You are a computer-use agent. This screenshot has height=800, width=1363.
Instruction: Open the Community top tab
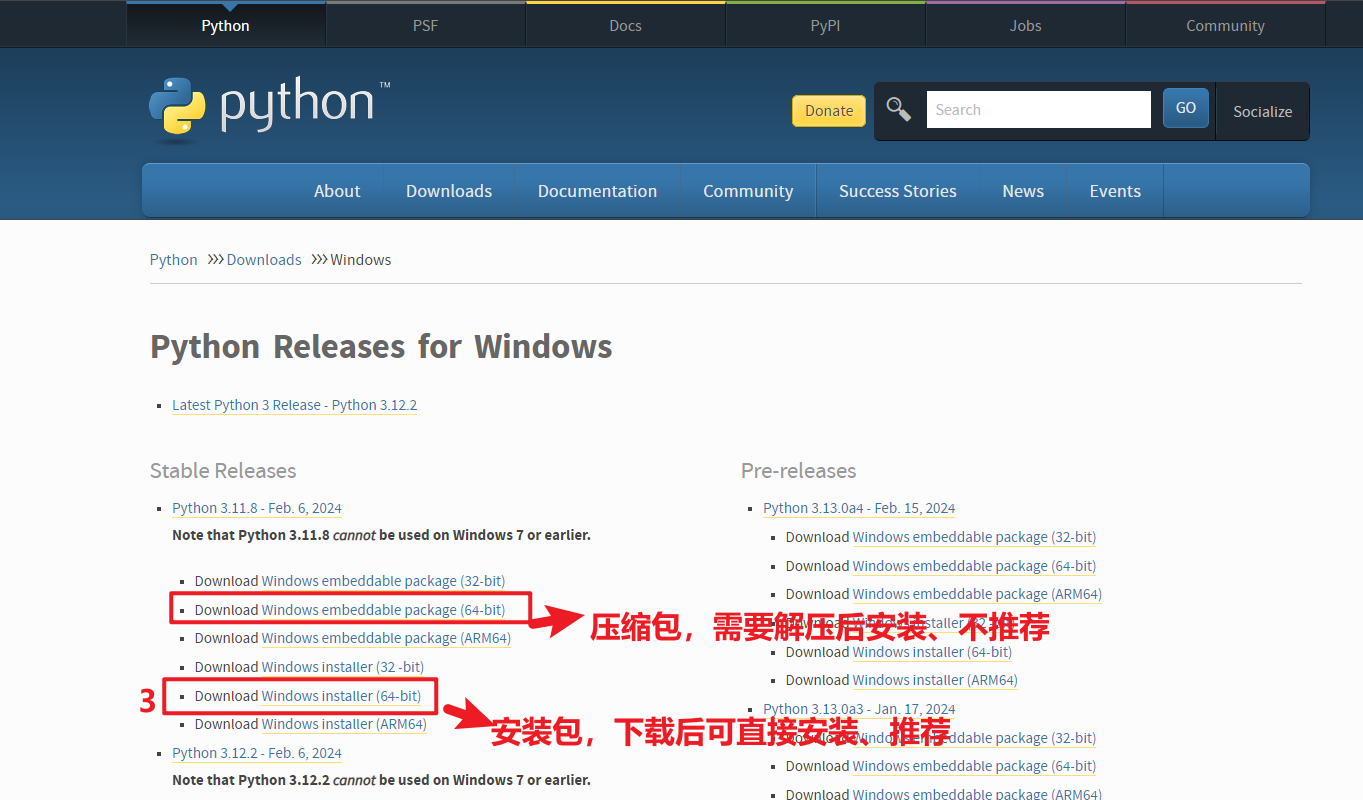click(1226, 25)
